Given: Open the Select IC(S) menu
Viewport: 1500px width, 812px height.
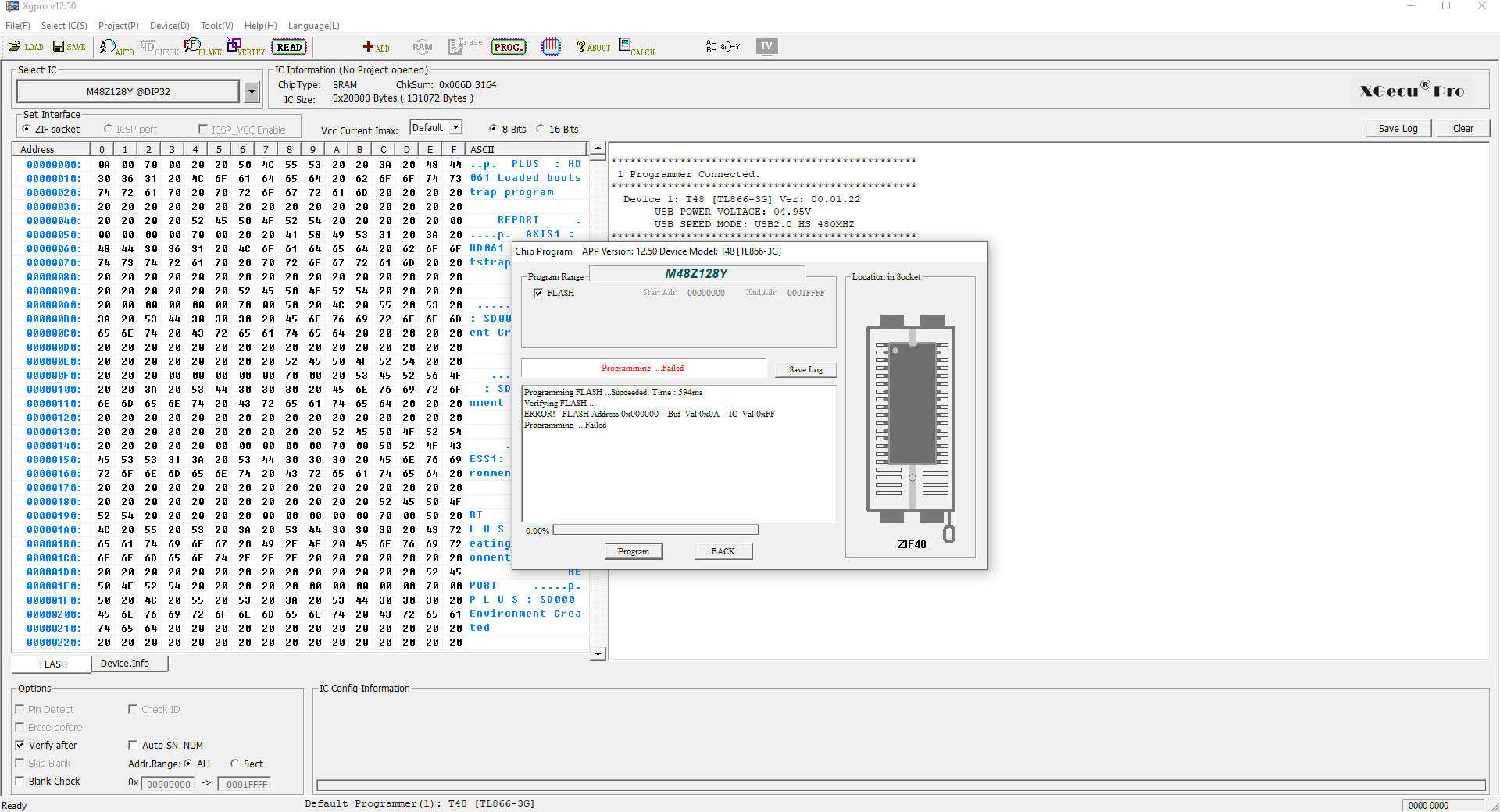Looking at the screenshot, I should click(x=64, y=26).
